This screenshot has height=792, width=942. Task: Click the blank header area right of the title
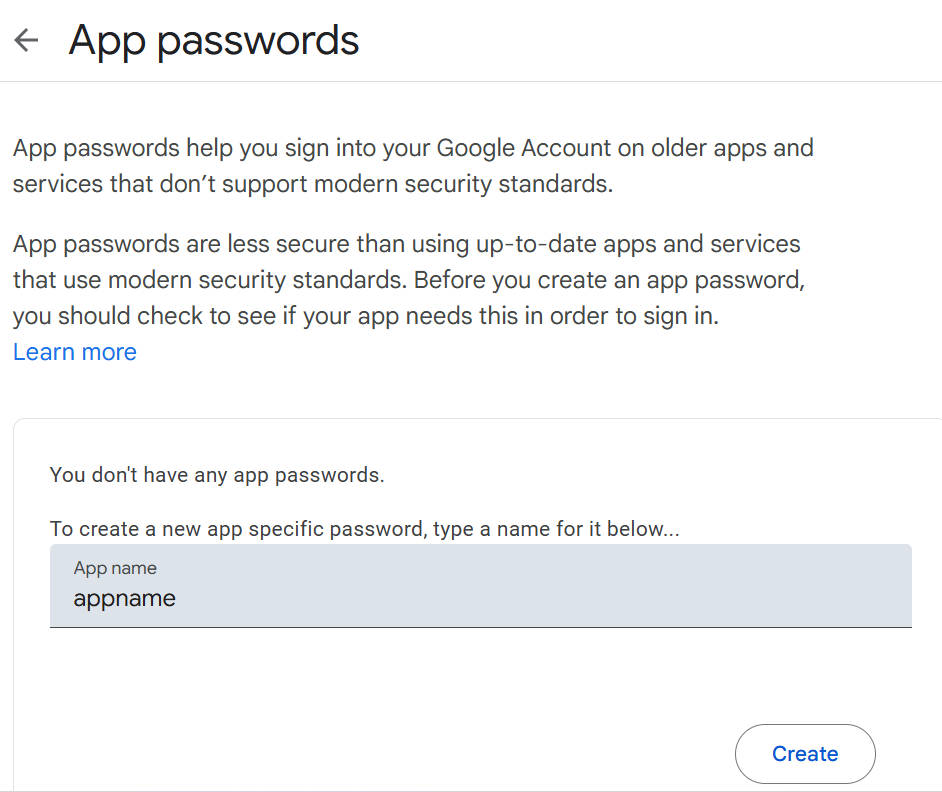(650, 40)
